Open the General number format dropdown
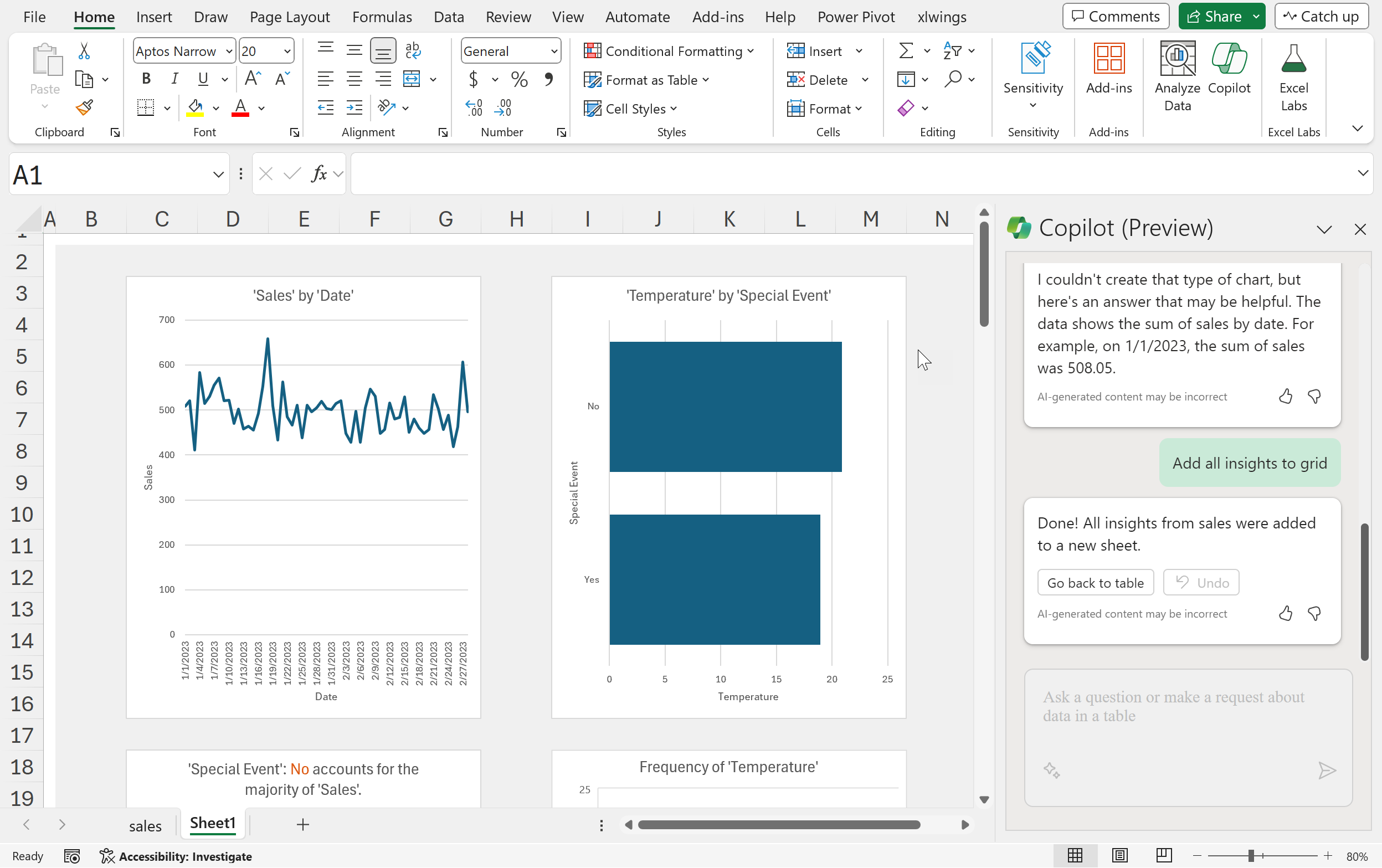The width and height of the screenshot is (1382, 868). coord(553,52)
